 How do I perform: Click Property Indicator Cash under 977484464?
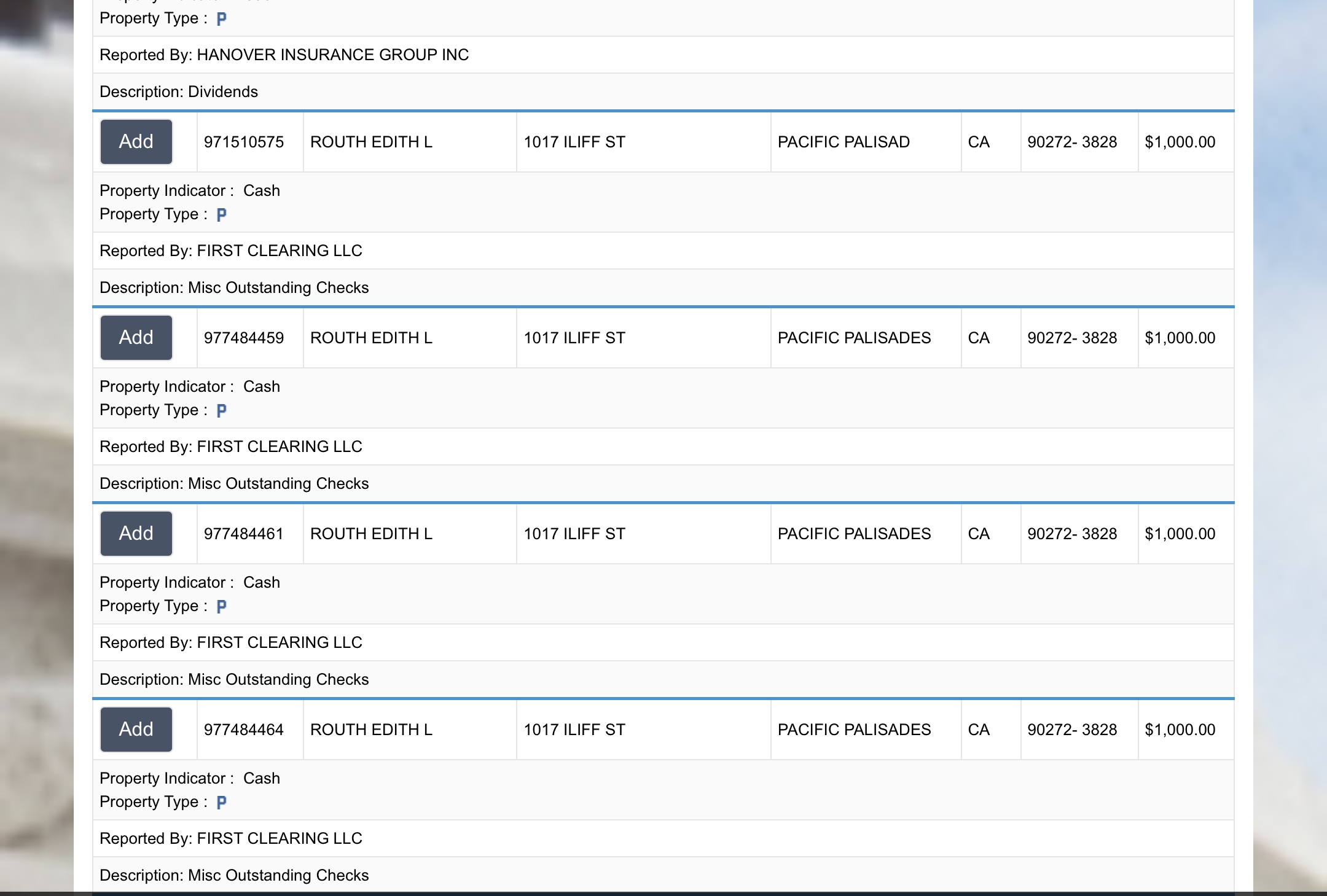[190, 778]
